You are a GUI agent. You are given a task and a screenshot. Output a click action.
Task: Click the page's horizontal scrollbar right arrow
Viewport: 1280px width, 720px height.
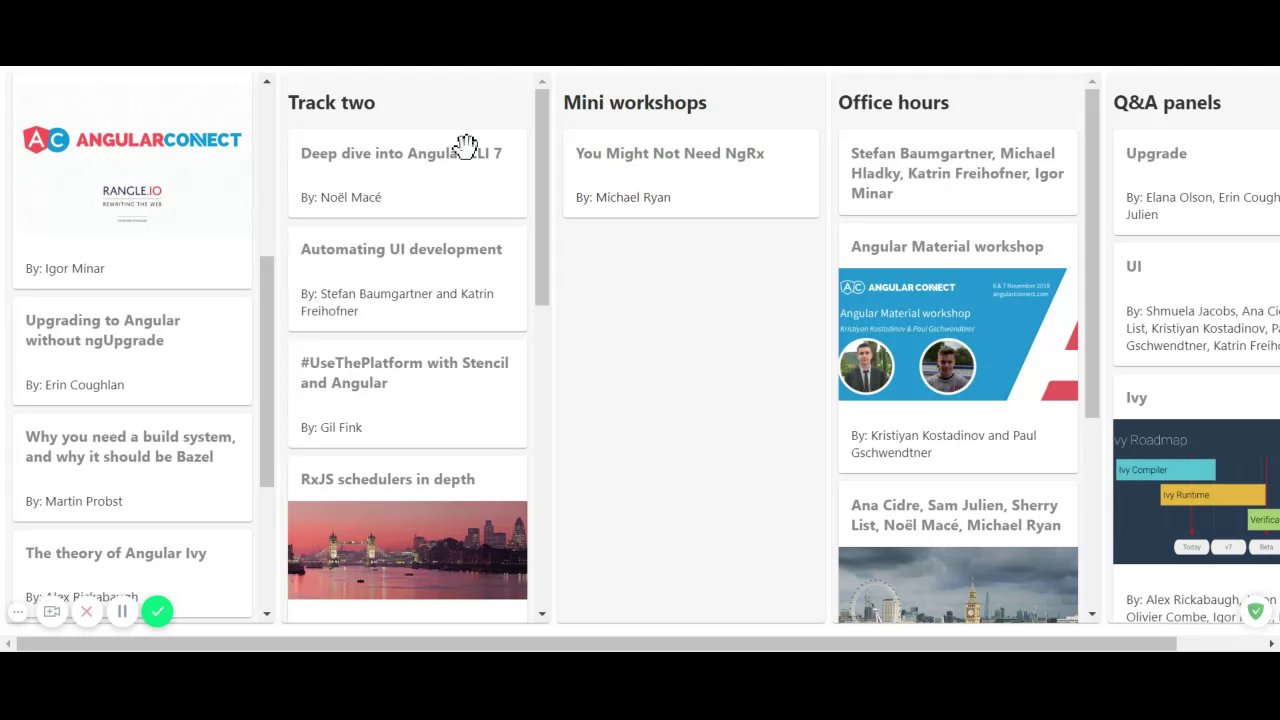click(1272, 644)
